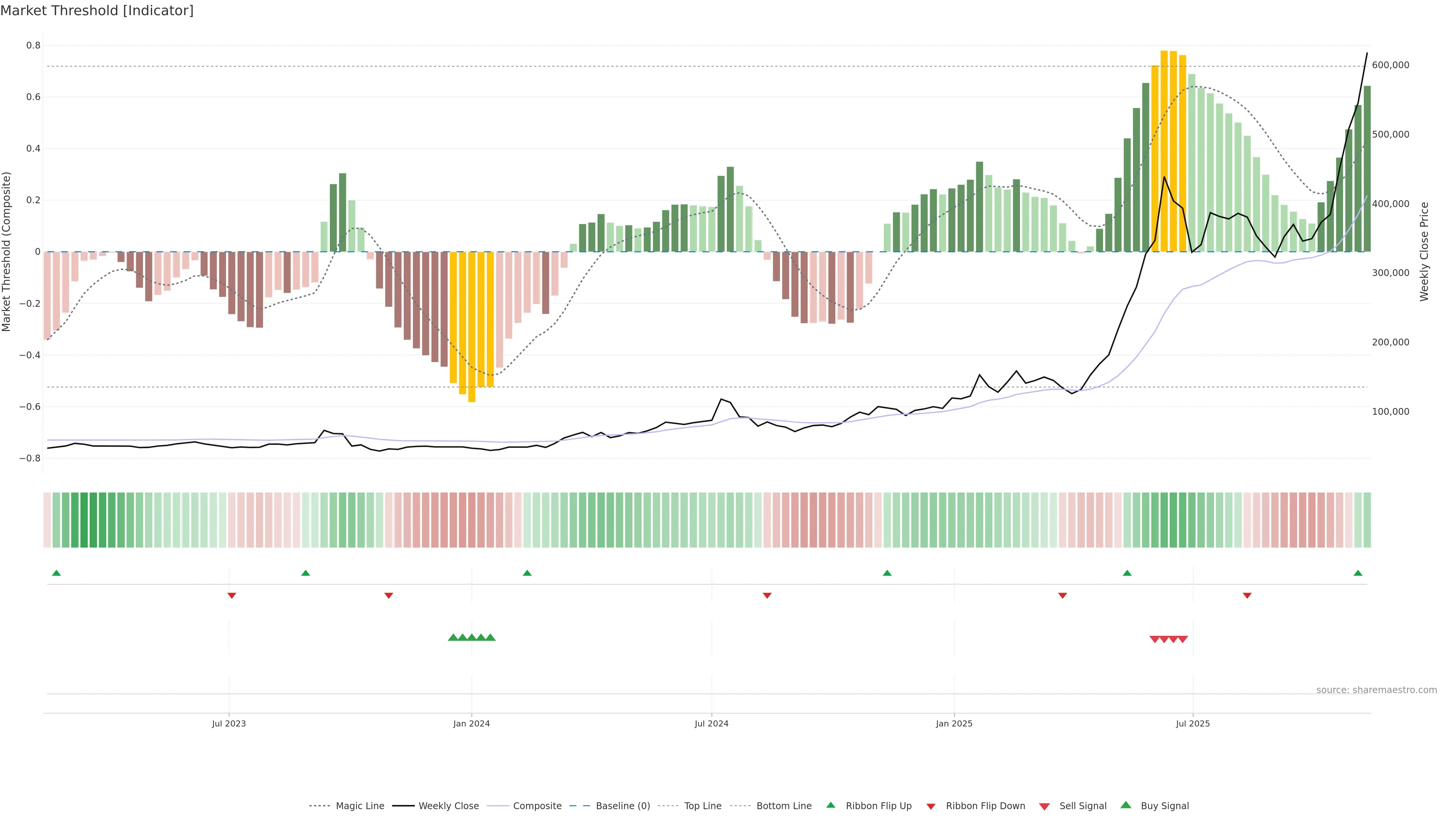The image size is (1456, 819).
Task: Click the Ribbon Flip Up legend triangle icon
Action: pyautogui.click(x=830, y=805)
